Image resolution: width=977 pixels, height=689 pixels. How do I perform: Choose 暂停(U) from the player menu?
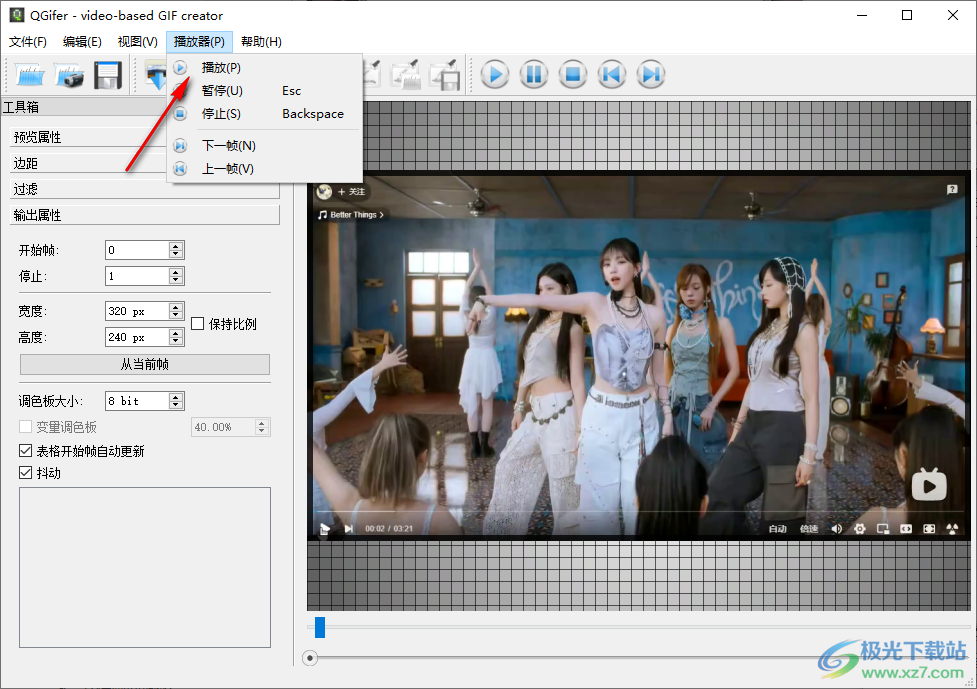[265, 90]
